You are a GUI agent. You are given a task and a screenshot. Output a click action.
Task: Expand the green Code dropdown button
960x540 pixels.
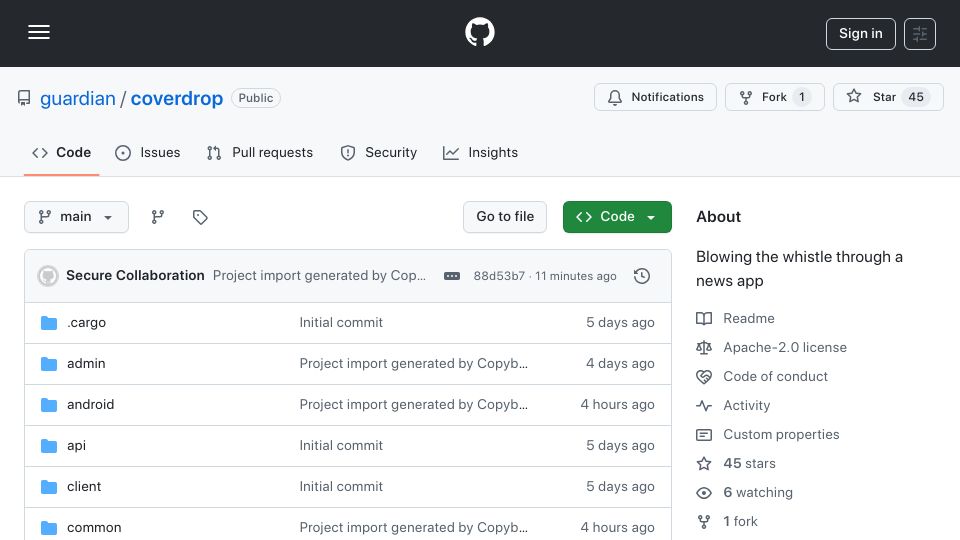(x=617, y=217)
